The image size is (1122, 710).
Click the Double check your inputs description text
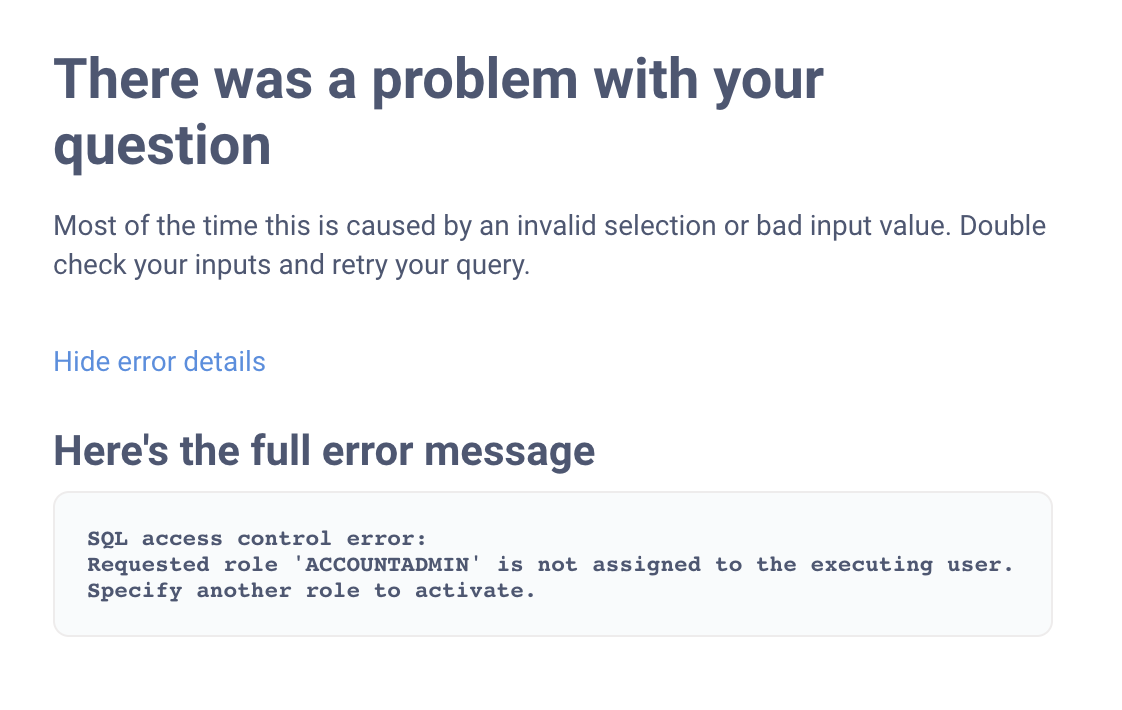[x=550, y=245]
